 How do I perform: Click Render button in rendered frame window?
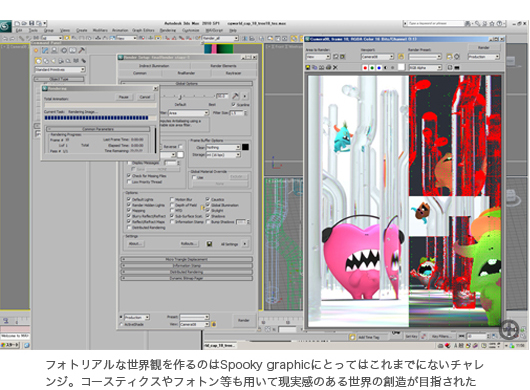483,48
